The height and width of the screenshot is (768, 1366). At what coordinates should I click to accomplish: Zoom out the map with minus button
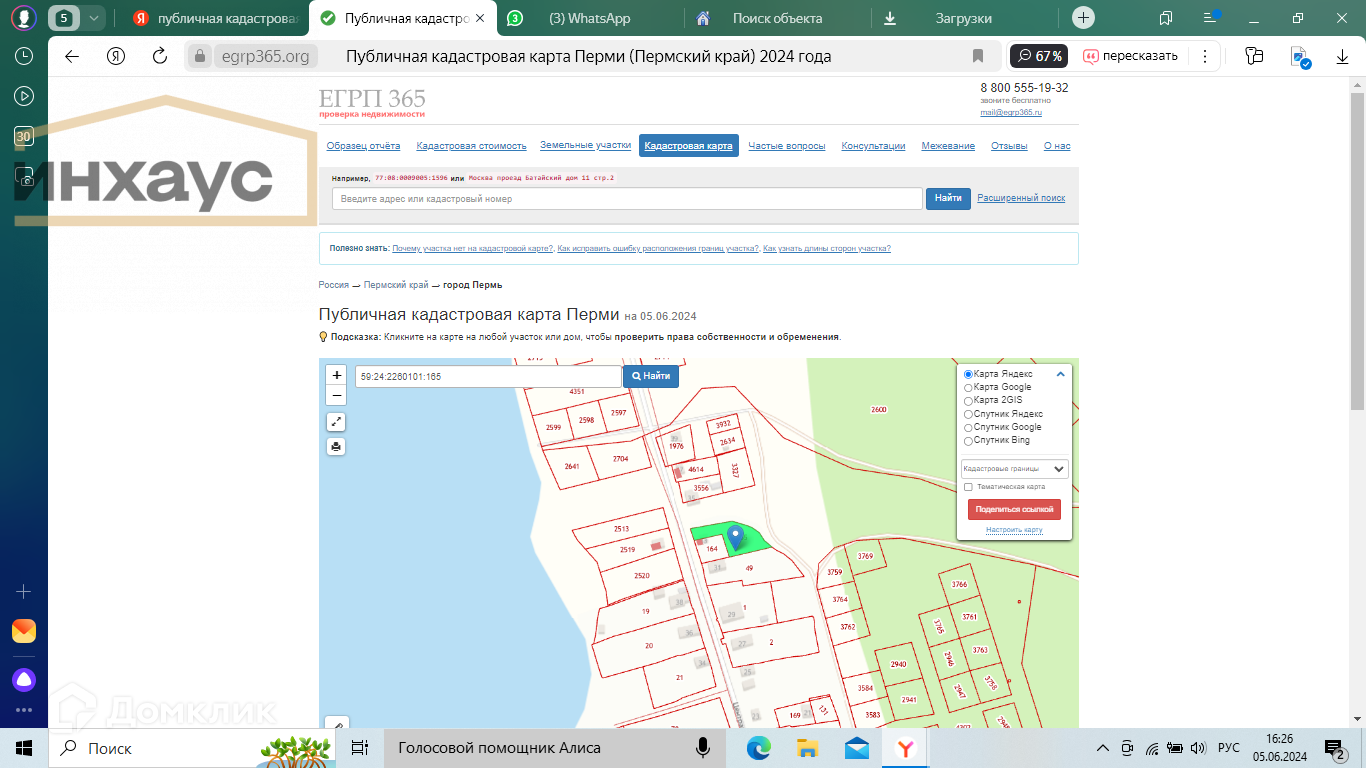tap(337, 396)
